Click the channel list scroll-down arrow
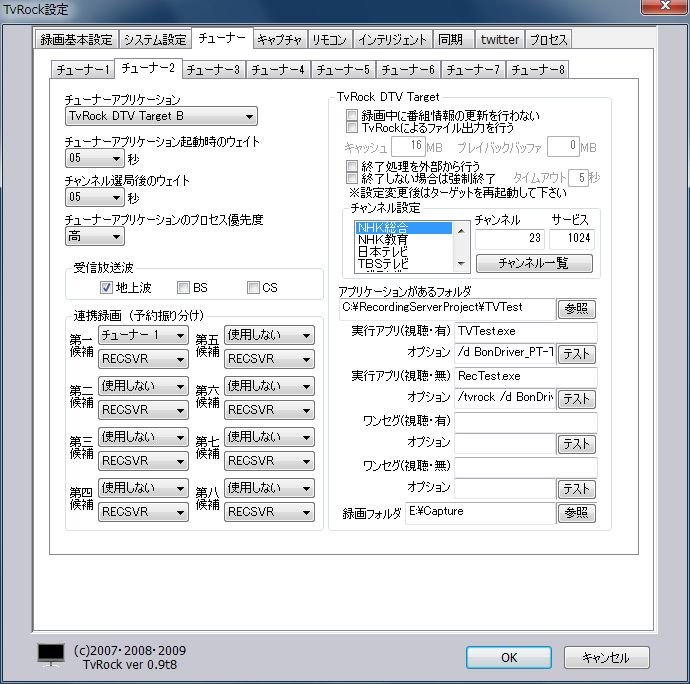Image resolution: width=690 pixels, height=684 pixels. pyautogui.click(x=461, y=264)
